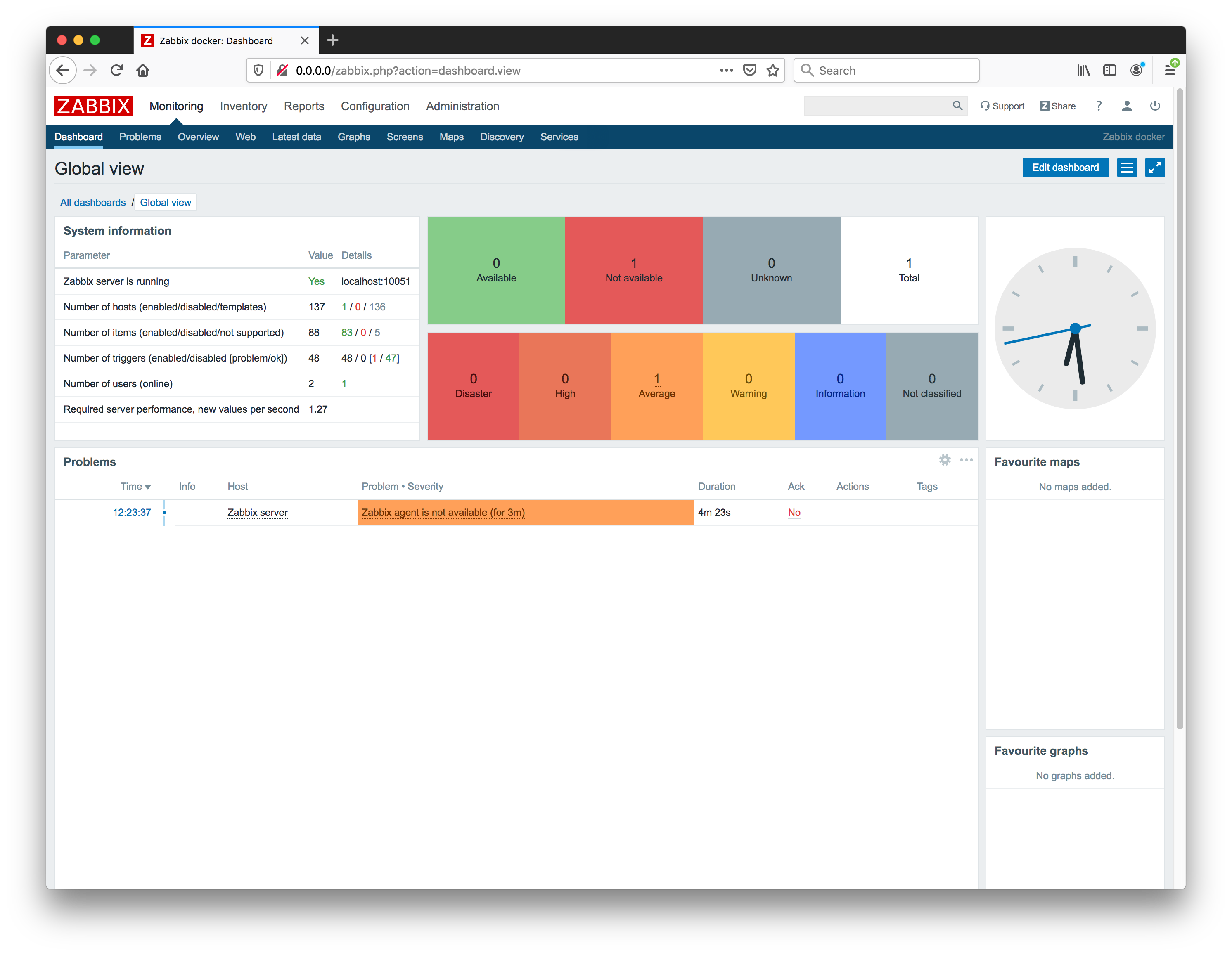Screen dimensions: 1232x955
Task: Click the orange Average severity tile
Action: tap(656, 386)
